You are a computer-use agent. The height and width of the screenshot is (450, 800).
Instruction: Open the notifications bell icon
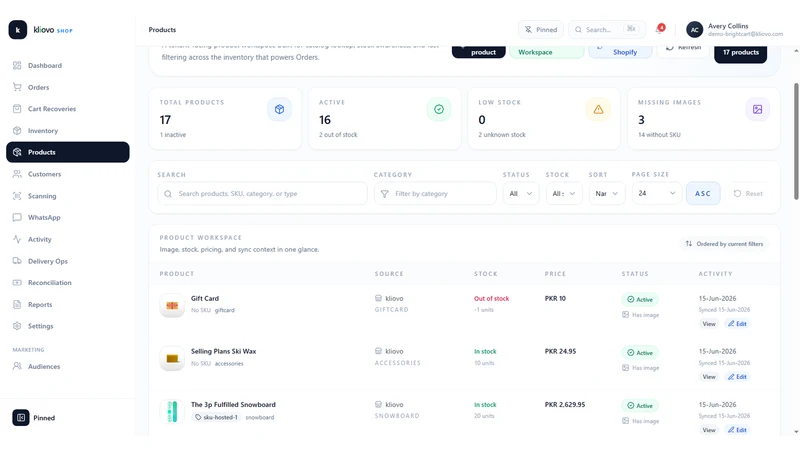660,29
